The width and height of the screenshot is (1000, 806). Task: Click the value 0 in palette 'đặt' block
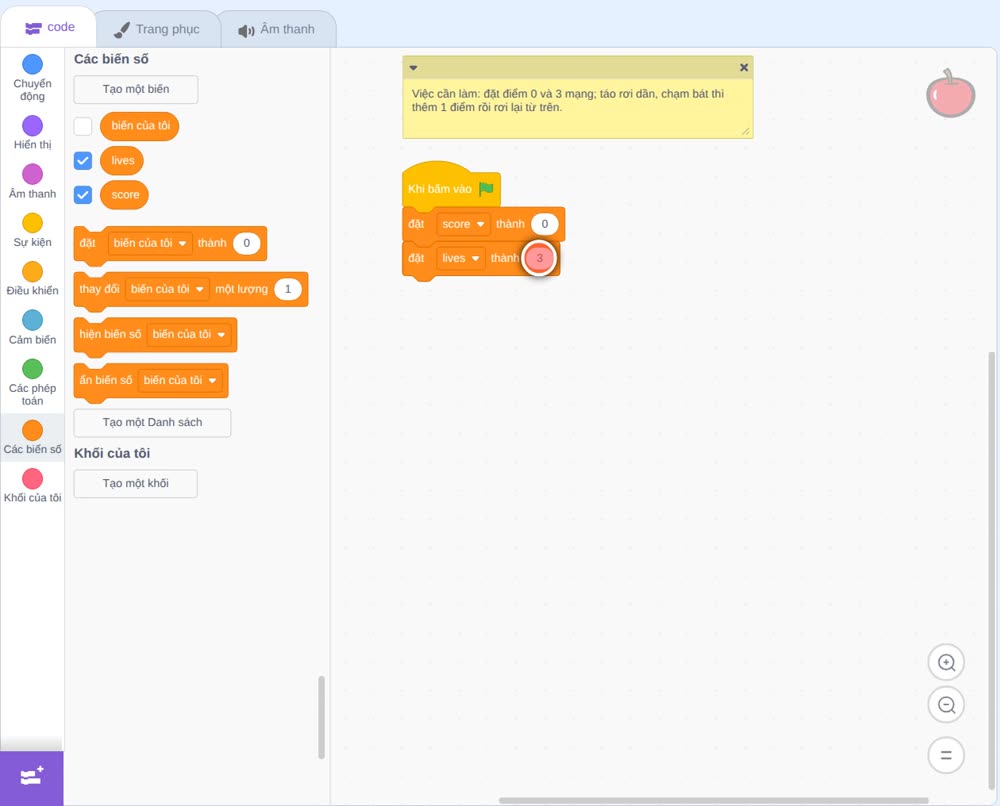(x=247, y=243)
